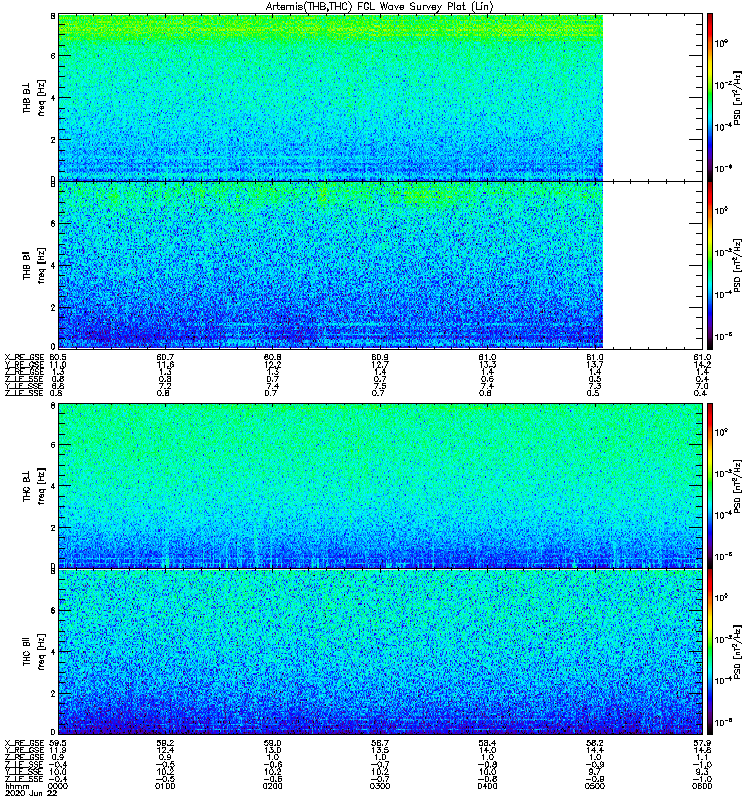Click the 'THC B⊥ freq [Hz]' axis label

[x=34, y=486]
